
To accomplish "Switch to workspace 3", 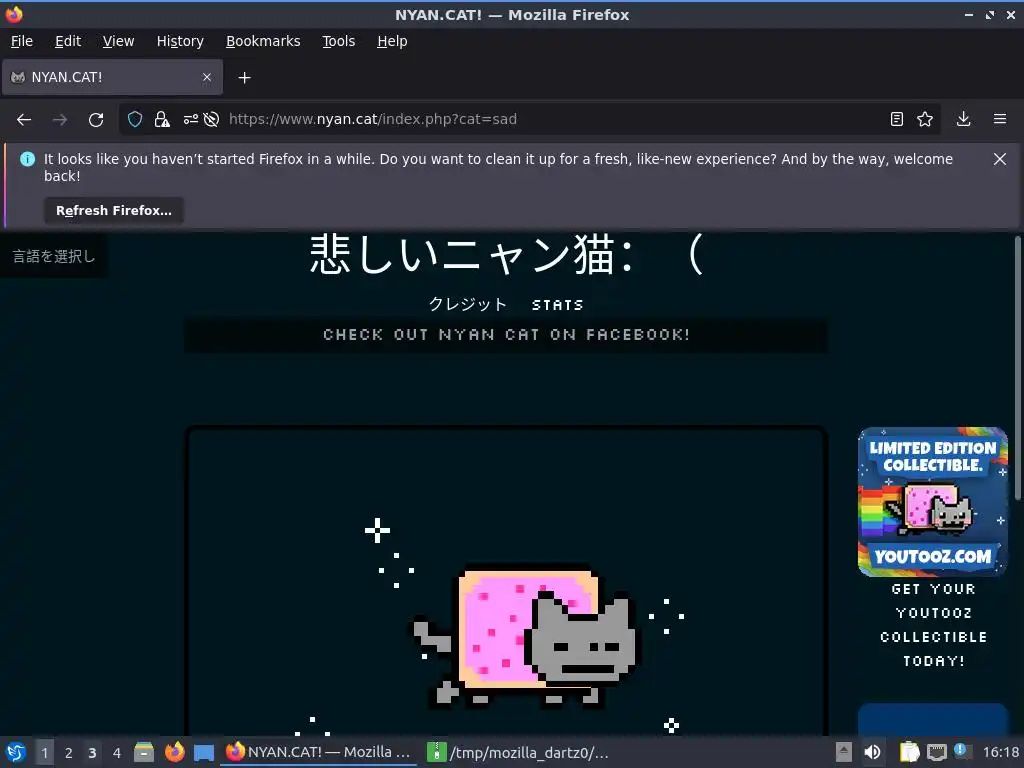I will click(x=92, y=752).
